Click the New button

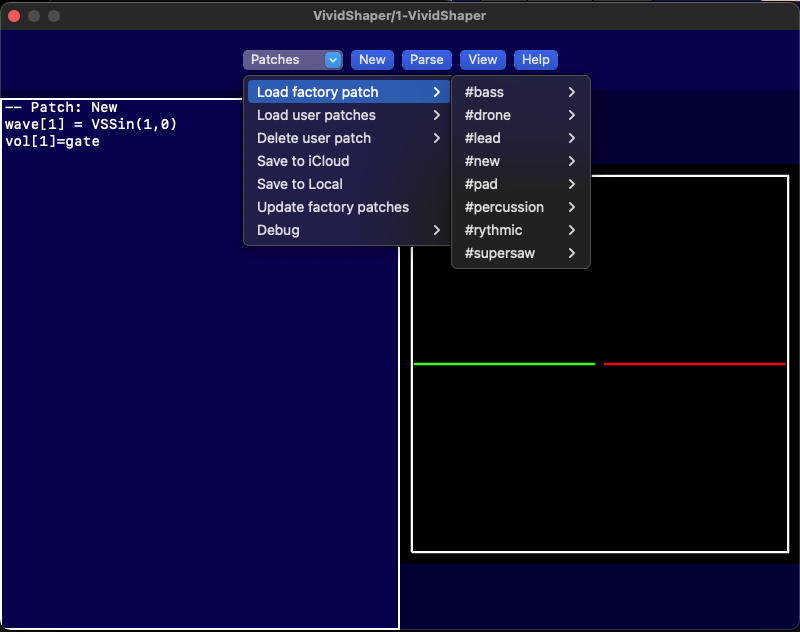pos(372,60)
